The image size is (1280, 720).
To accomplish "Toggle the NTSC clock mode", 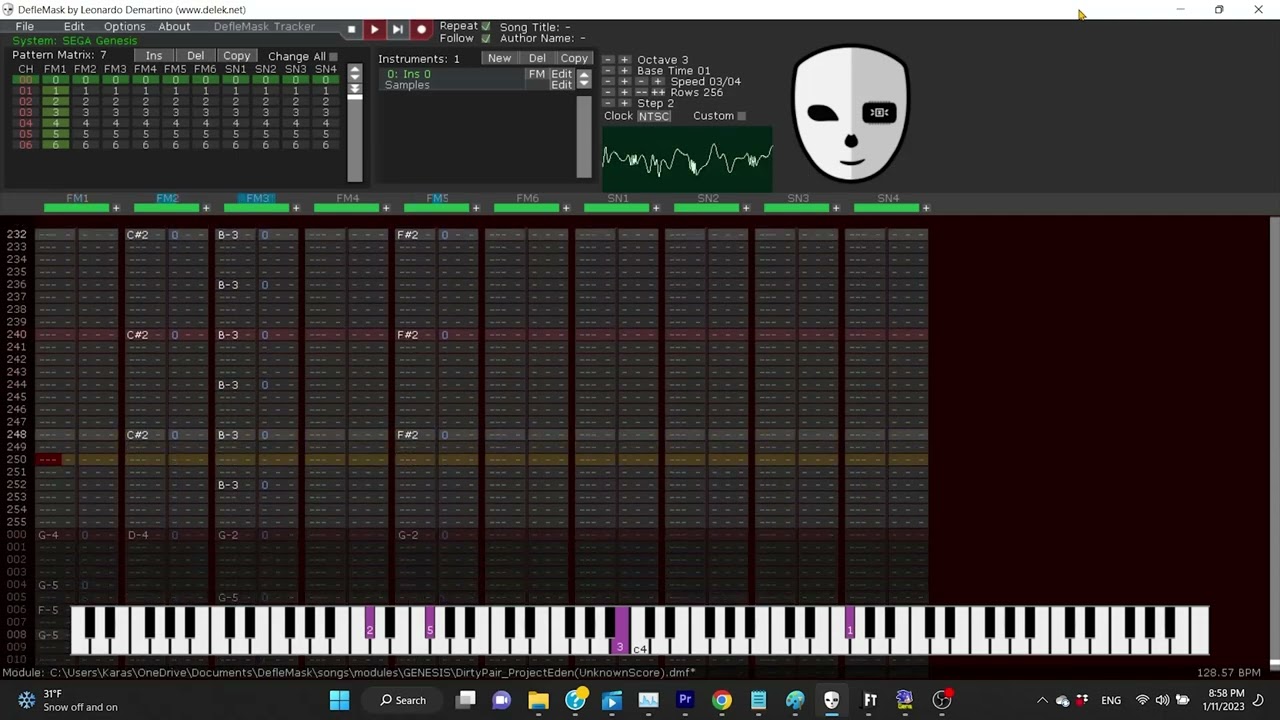I will tap(654, 116).
